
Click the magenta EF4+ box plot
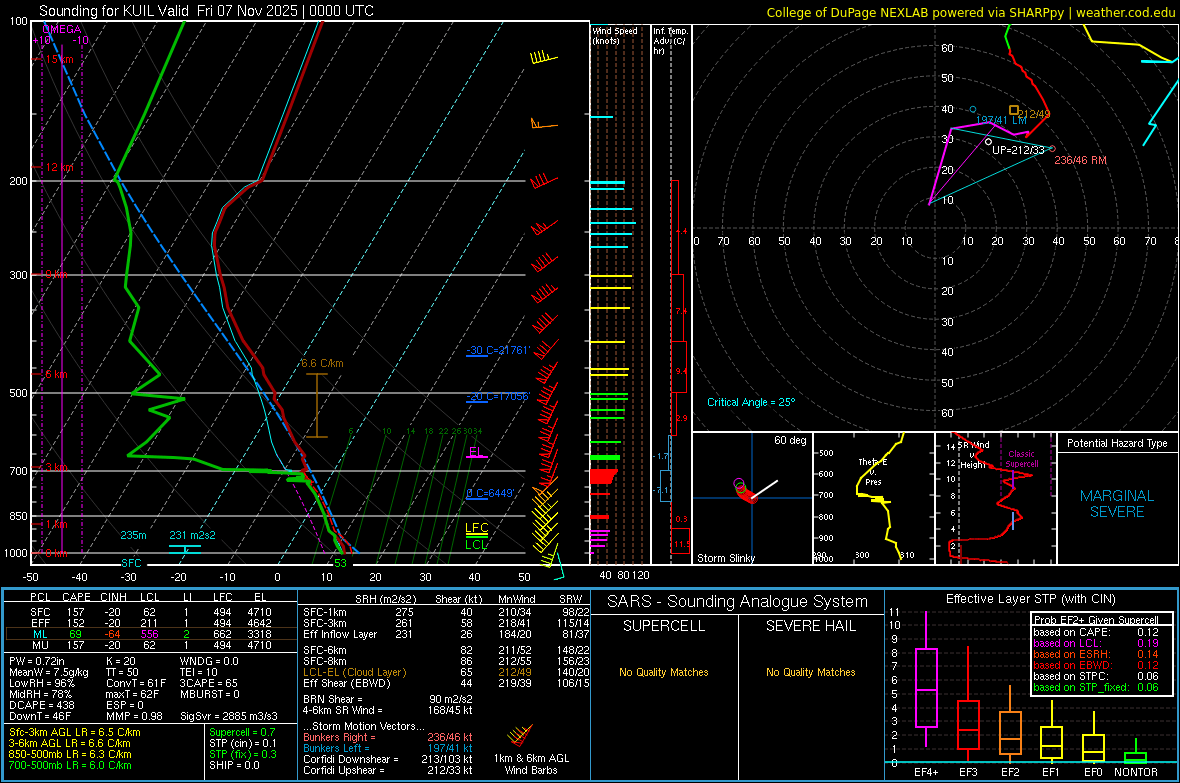(926, 687)
